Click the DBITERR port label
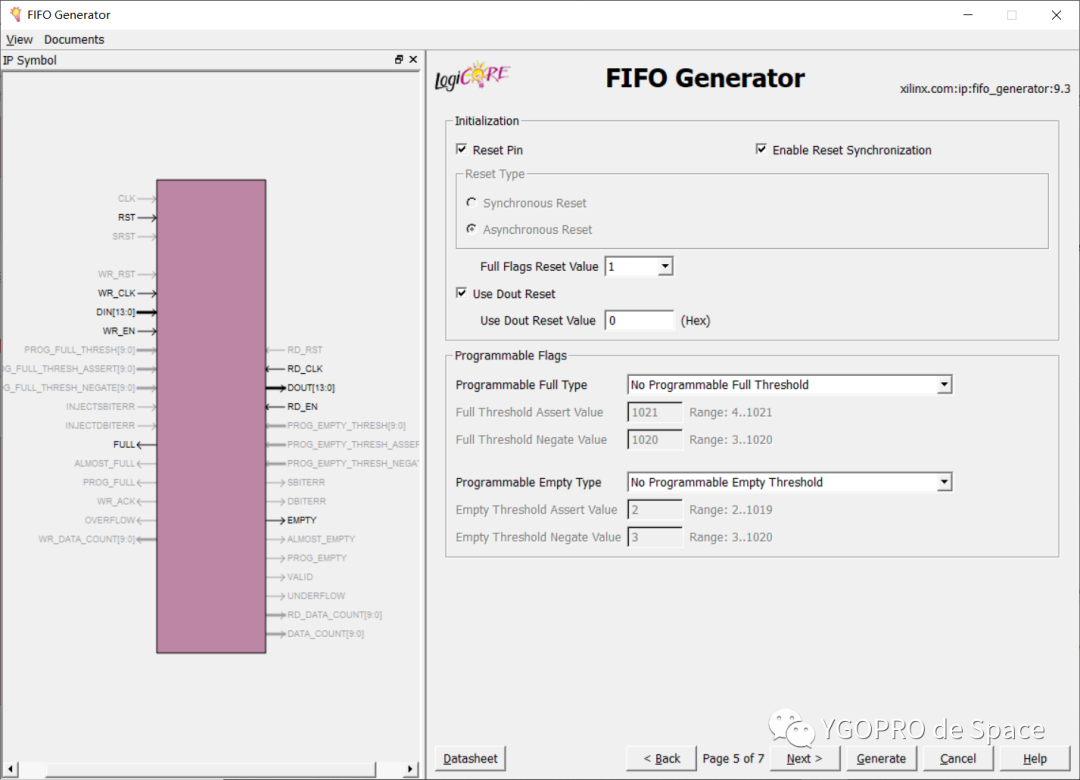 click(x=307, y=501)
